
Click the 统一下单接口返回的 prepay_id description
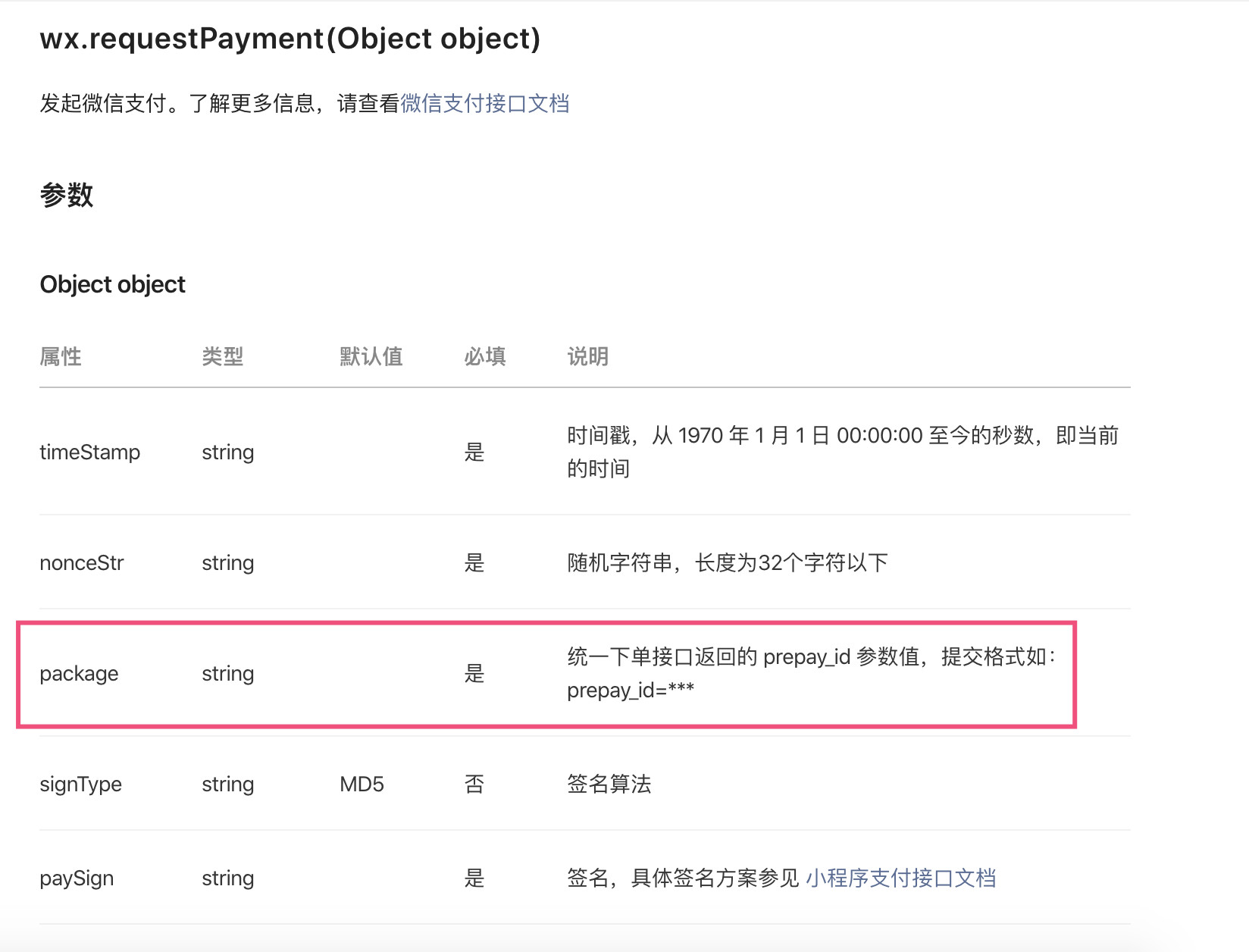pos(812,656)
